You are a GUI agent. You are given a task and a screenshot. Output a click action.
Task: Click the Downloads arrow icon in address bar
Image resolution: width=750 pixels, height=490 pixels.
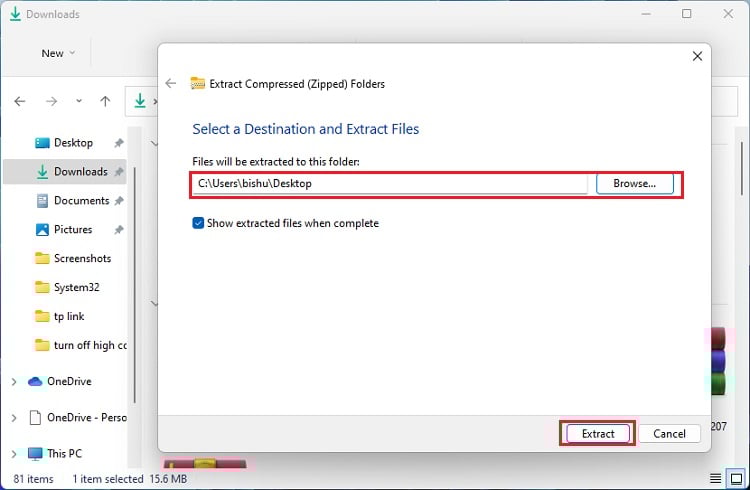point(140,101)
